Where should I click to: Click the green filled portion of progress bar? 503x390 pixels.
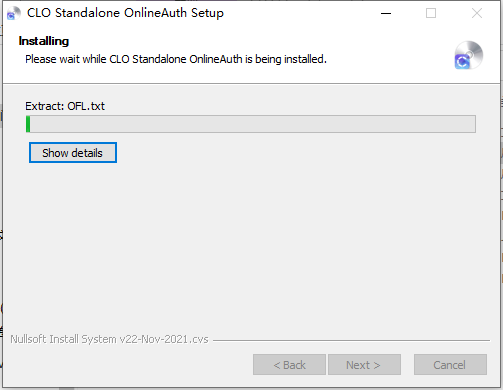28,124
